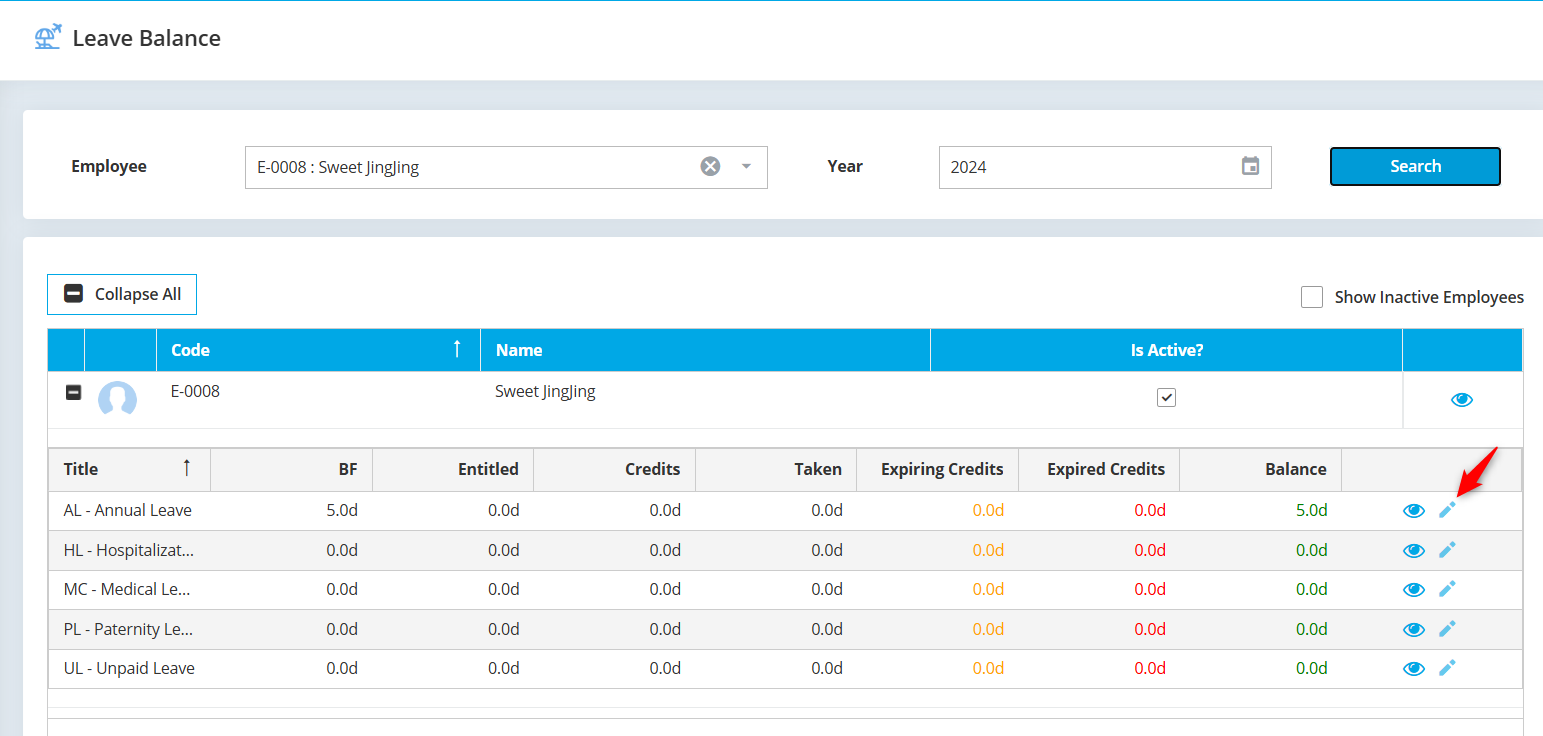The height and width of the screenshot is (736, 1543).
Task: Click the BF column header
Action: [x=291, y=469]
